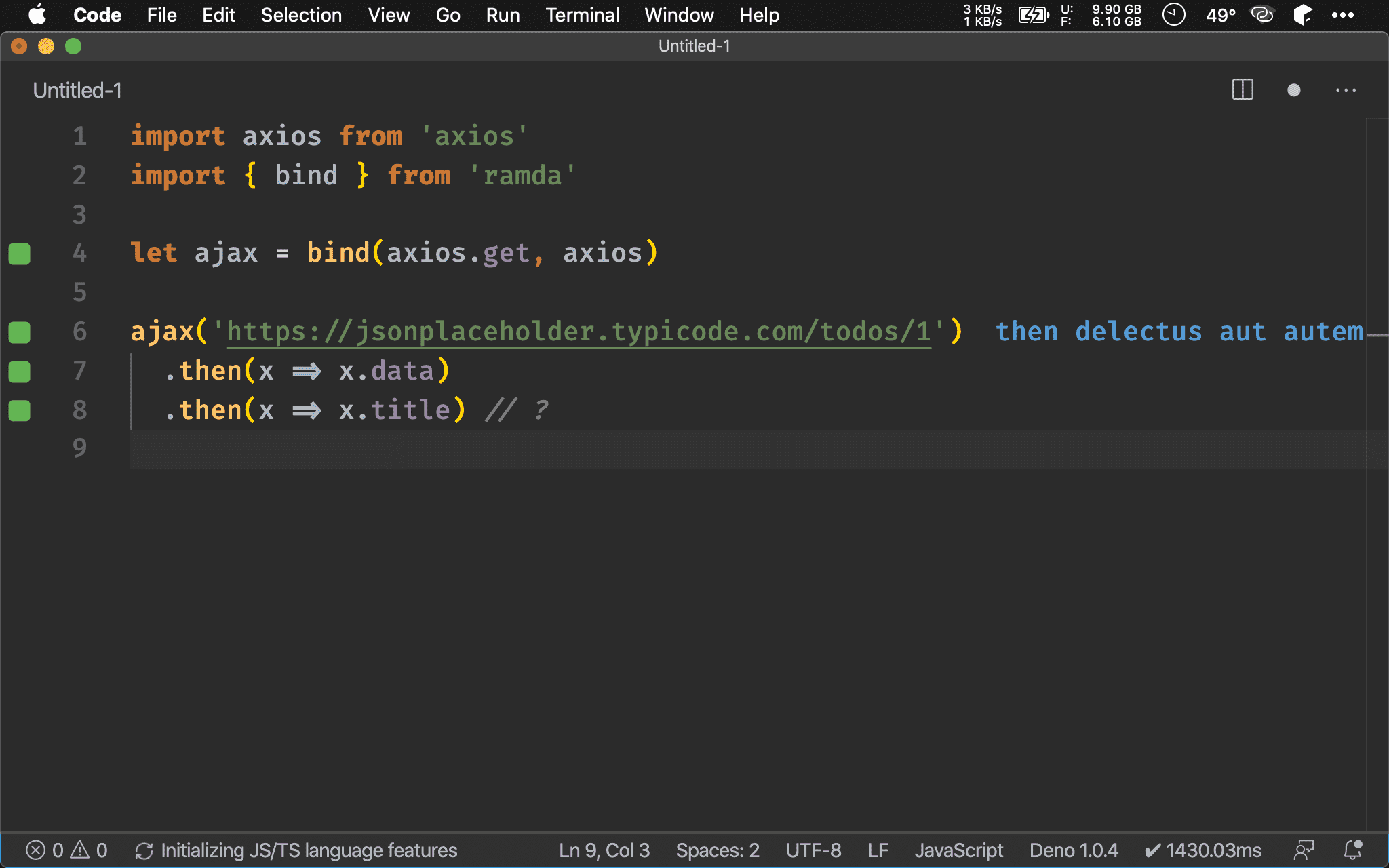Open the Edit menu

pos(218,15)
